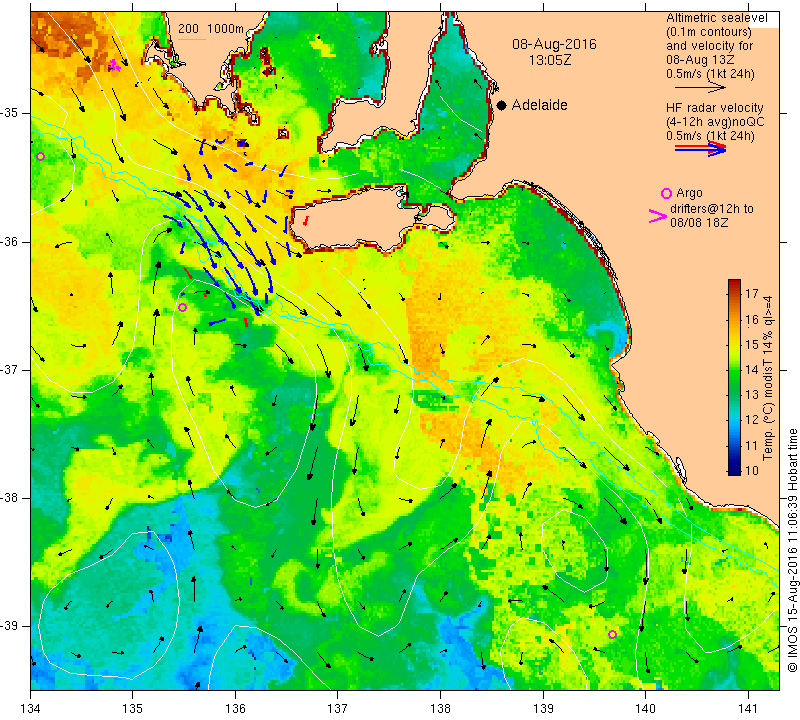Click 'HF radar velocity' legend title
This screenshot has width=800, height=720.
coord(714,108)
